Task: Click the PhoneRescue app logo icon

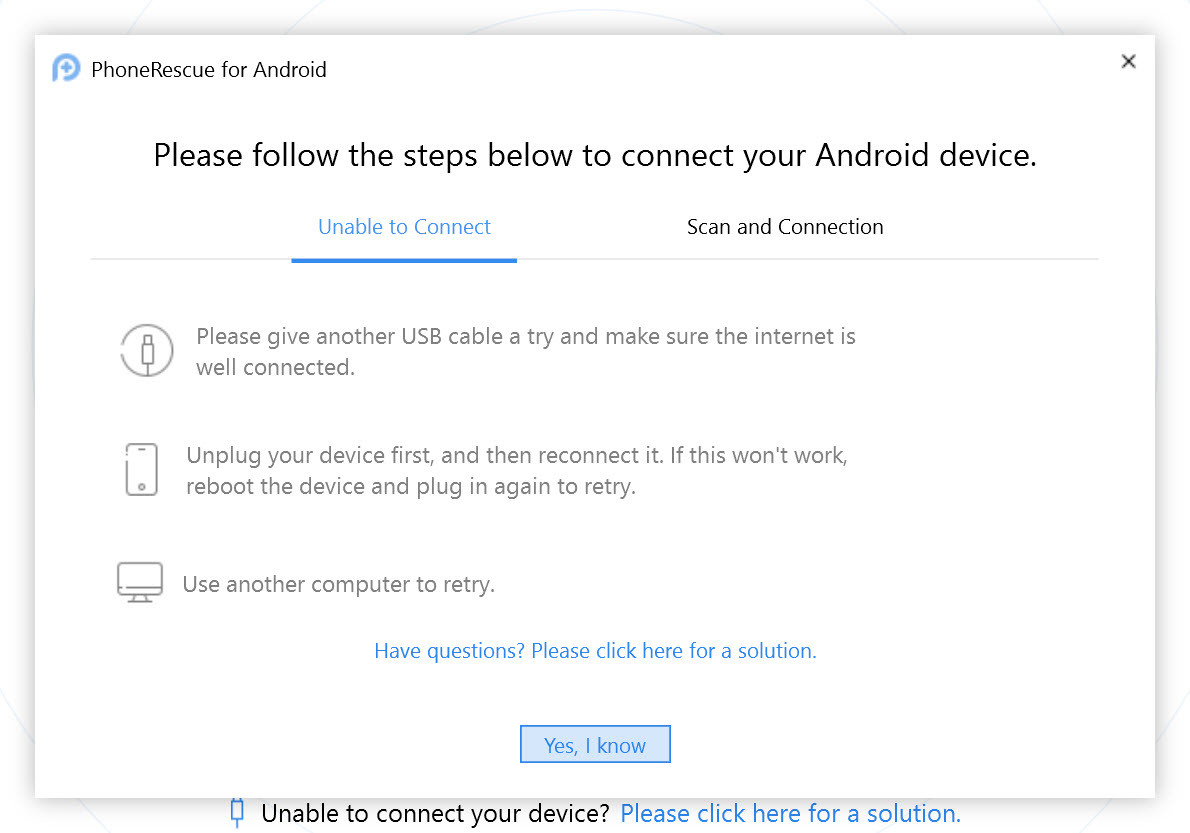Action: click(66, 69)
